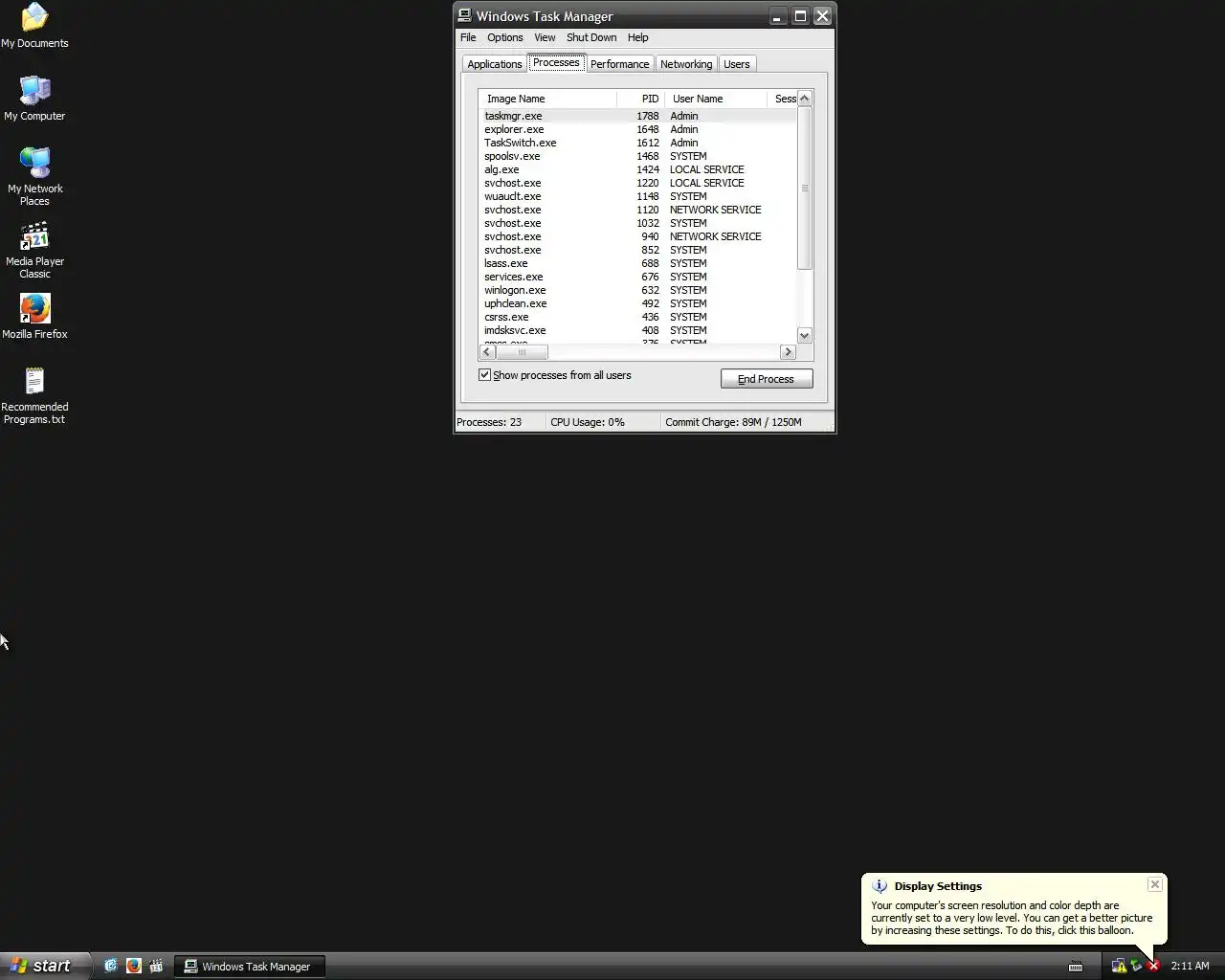1225x980 pixels.
Task: Switch to the Performance tab
Action: 619,64
